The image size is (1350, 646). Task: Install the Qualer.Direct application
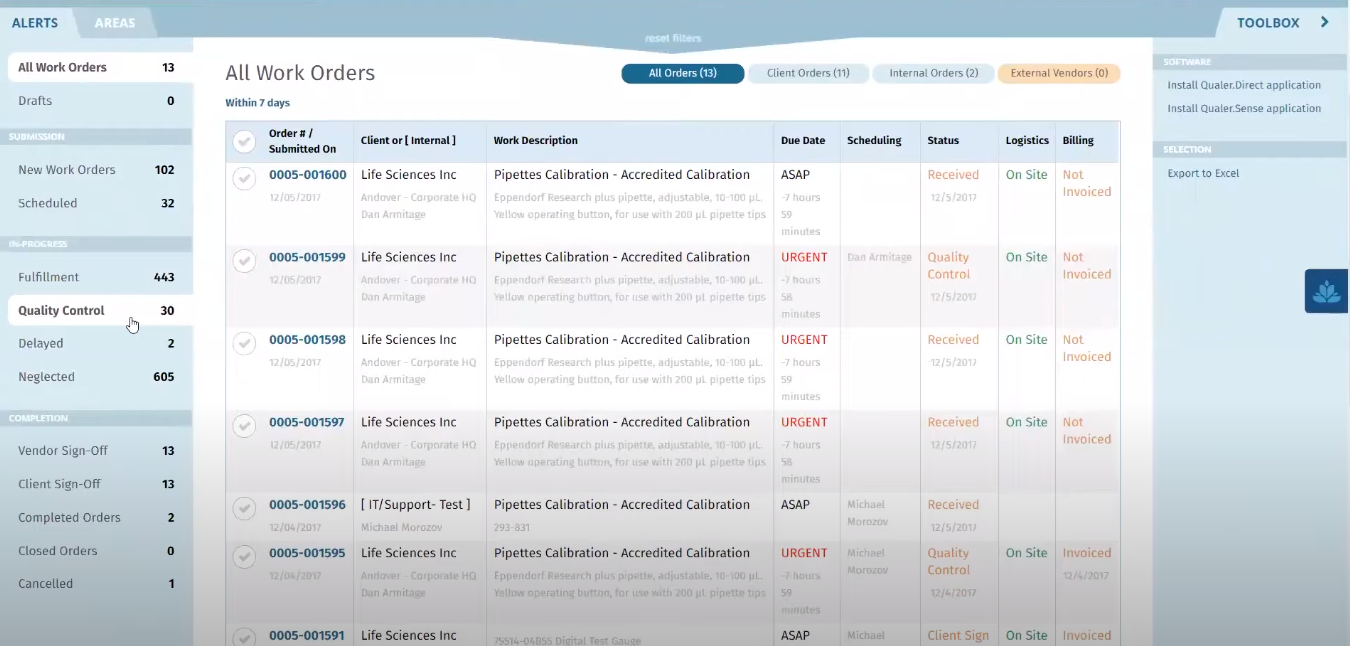click(x=1244, y=85)
